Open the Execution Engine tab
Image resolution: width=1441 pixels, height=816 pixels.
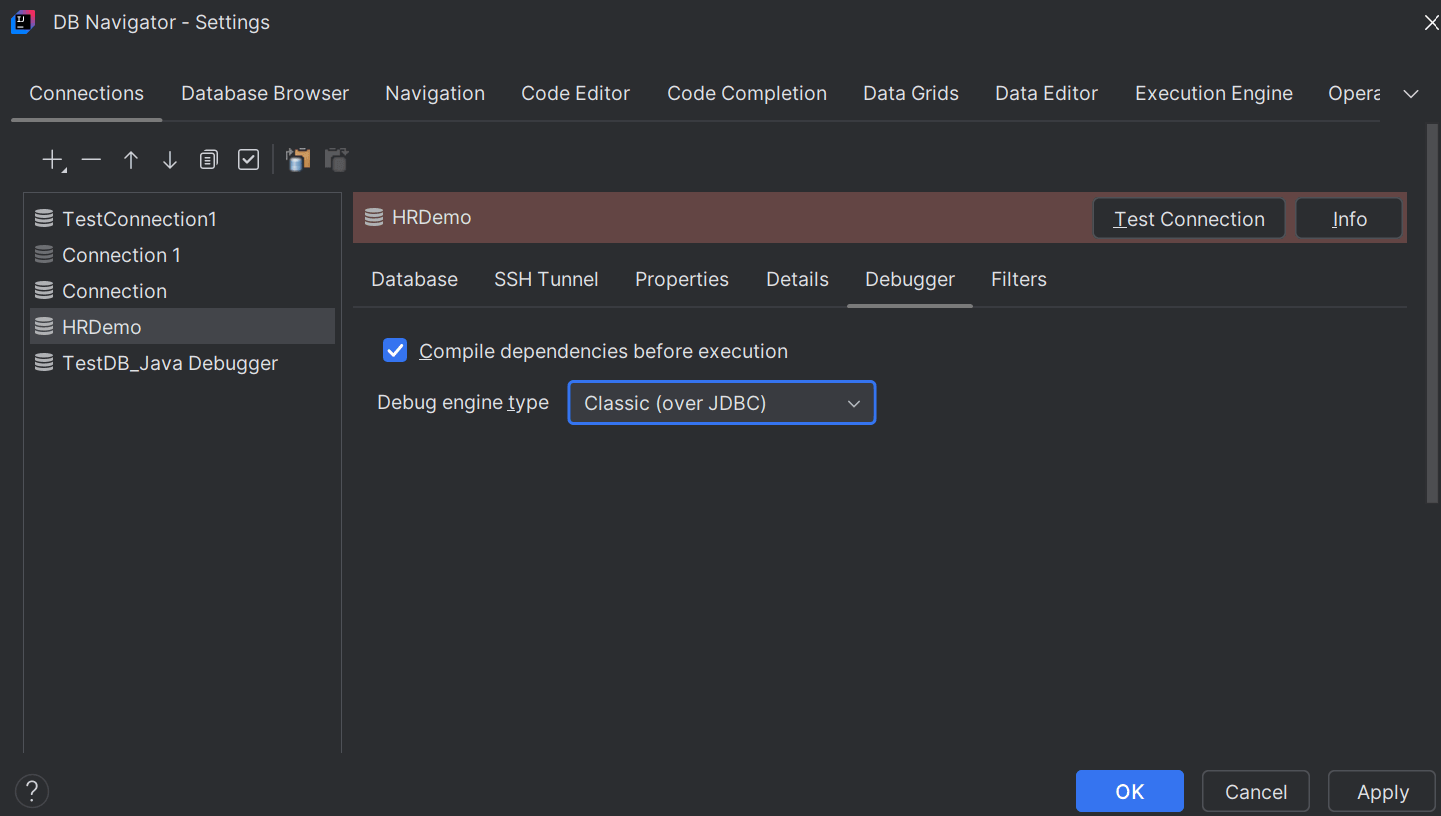point(1214,94)
